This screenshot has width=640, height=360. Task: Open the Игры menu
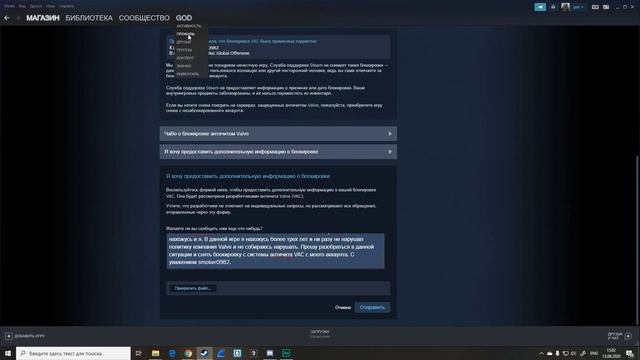(x=50, y=6)
